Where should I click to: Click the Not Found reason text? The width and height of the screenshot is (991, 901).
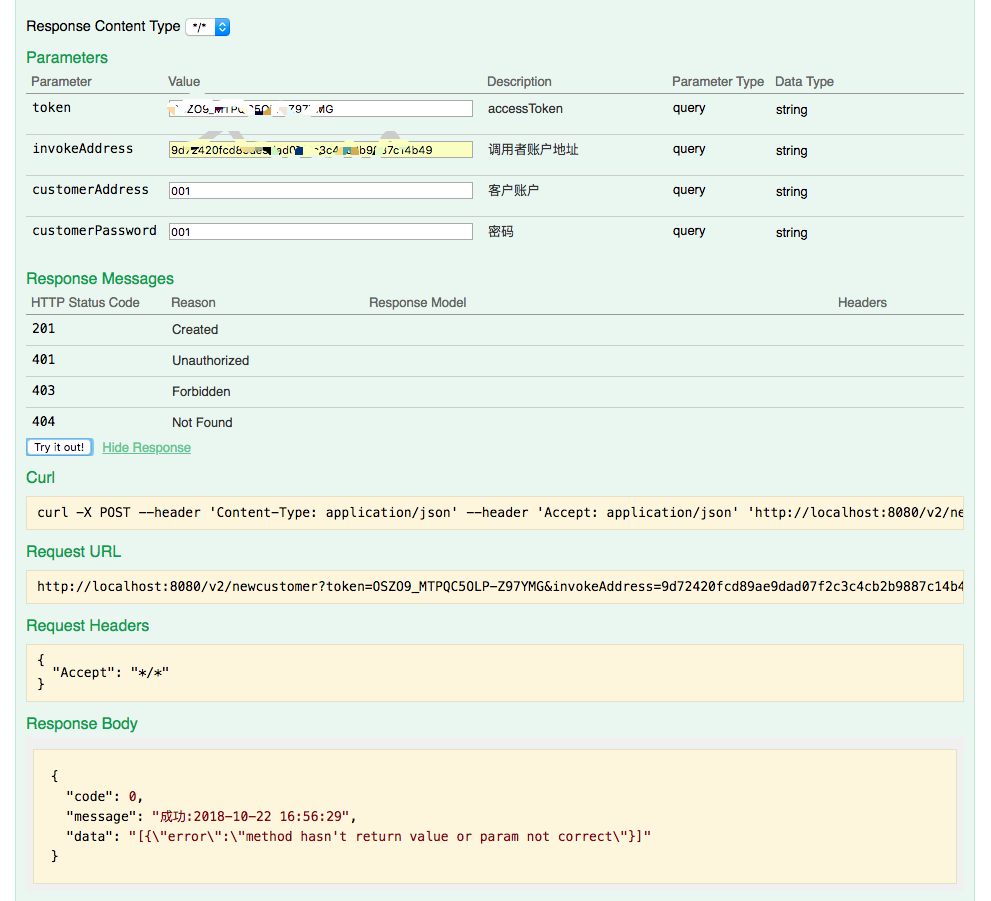tap(202, 422)
